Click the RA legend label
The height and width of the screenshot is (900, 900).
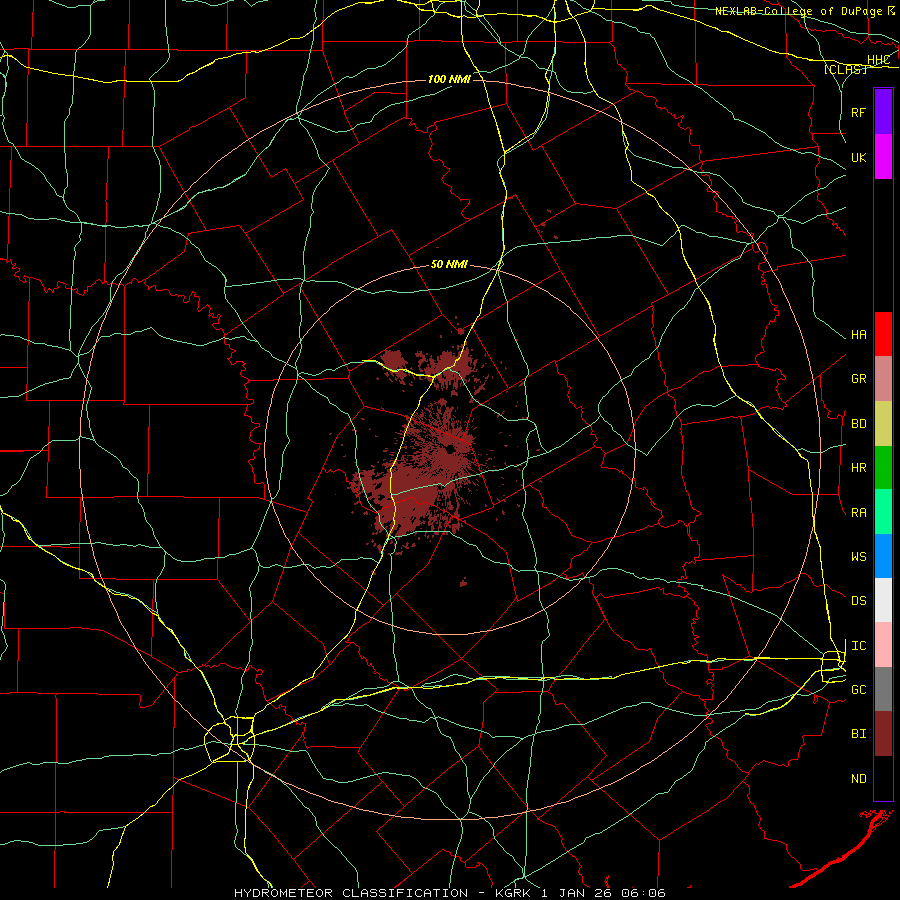[859, 513]
